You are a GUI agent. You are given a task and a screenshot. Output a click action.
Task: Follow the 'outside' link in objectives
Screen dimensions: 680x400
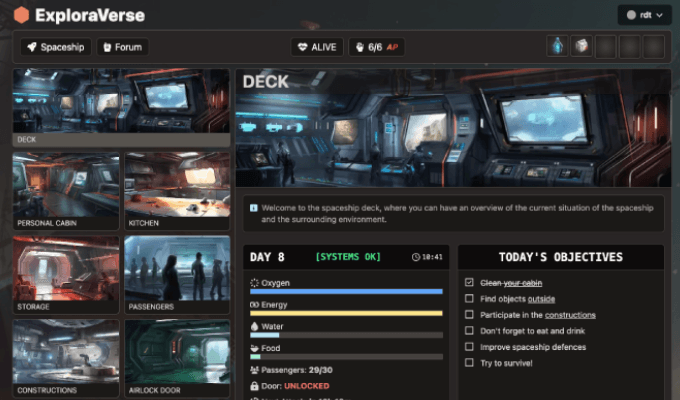coord(541,299)
